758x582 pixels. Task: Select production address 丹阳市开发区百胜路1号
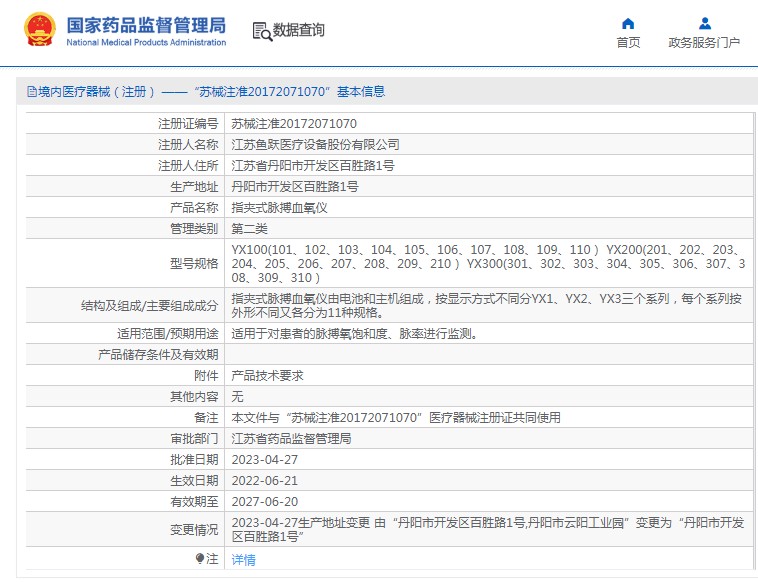point(295,187)
